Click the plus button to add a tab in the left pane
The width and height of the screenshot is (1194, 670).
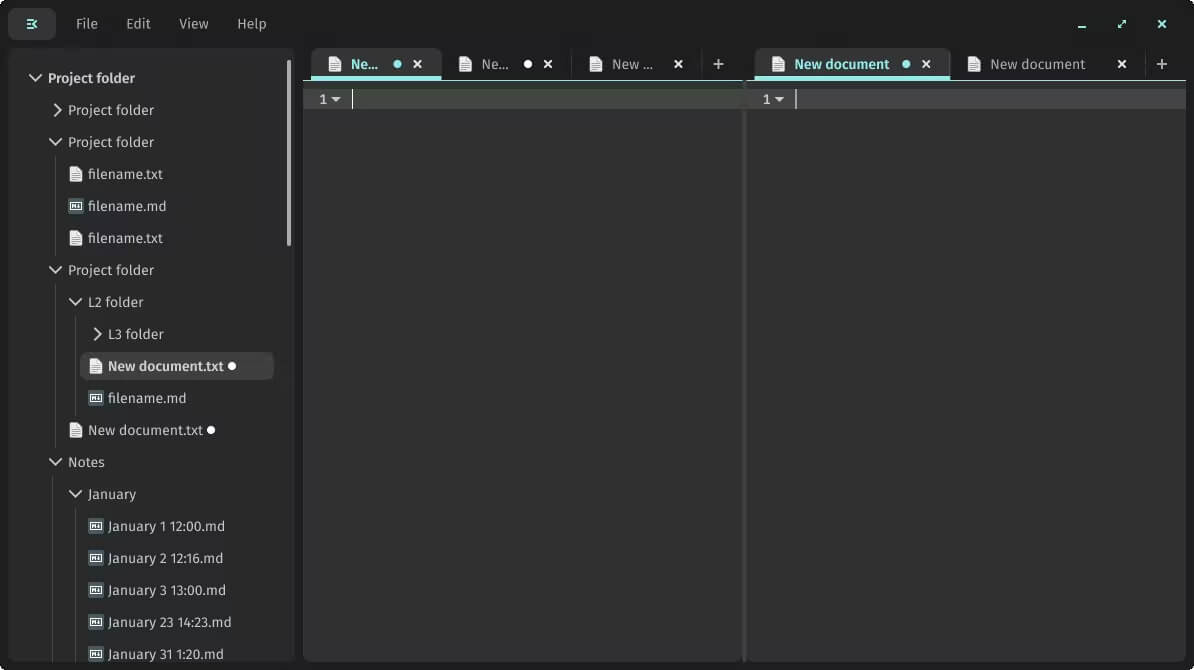click(x=718, y=63)
